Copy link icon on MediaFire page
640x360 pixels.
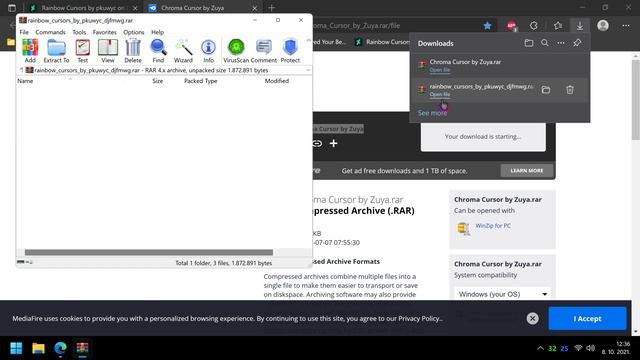click(317, 143)
